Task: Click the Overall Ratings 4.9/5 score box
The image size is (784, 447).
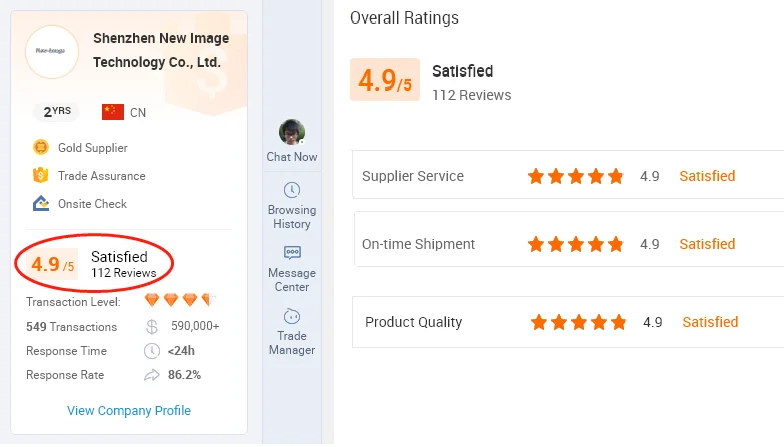Action: [384, 81]
